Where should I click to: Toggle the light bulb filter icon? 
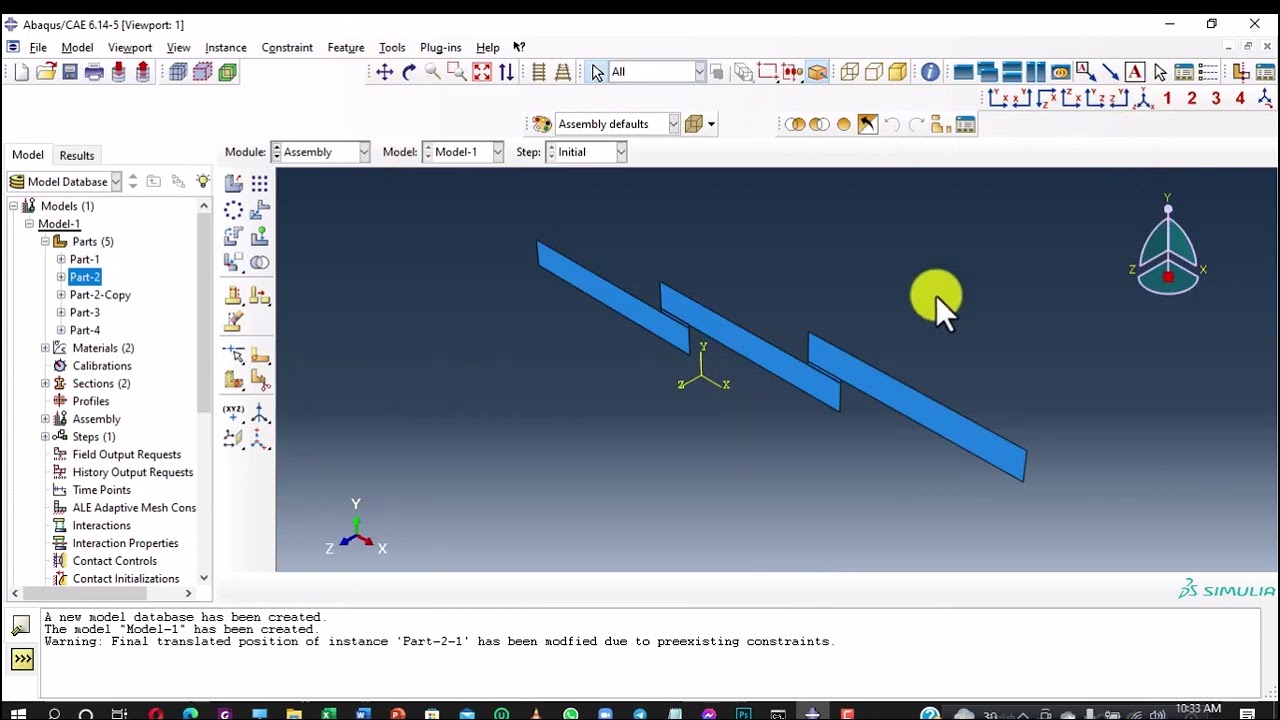[x=203, y=181]
